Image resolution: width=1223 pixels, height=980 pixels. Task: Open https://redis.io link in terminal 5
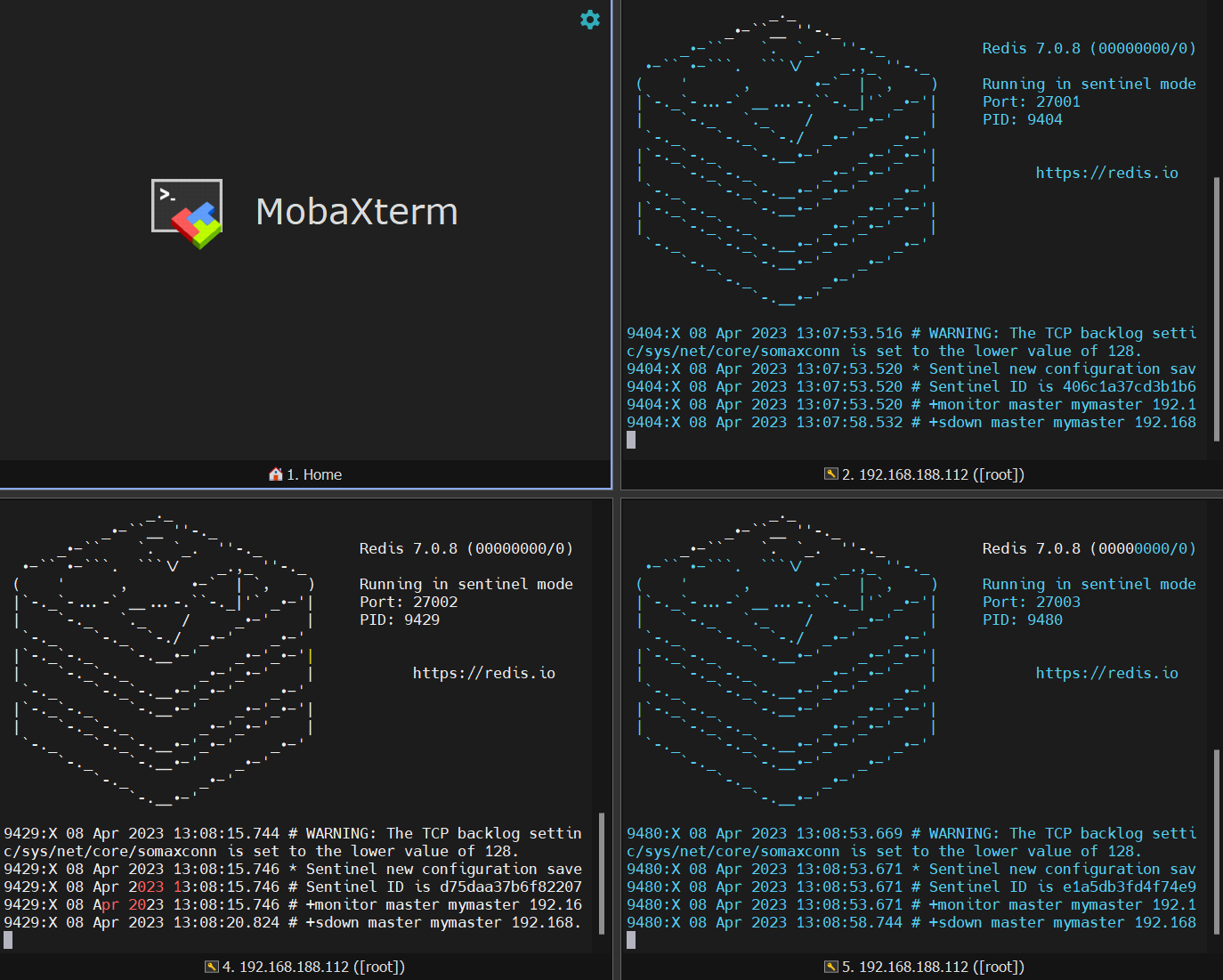(1106, 673)
